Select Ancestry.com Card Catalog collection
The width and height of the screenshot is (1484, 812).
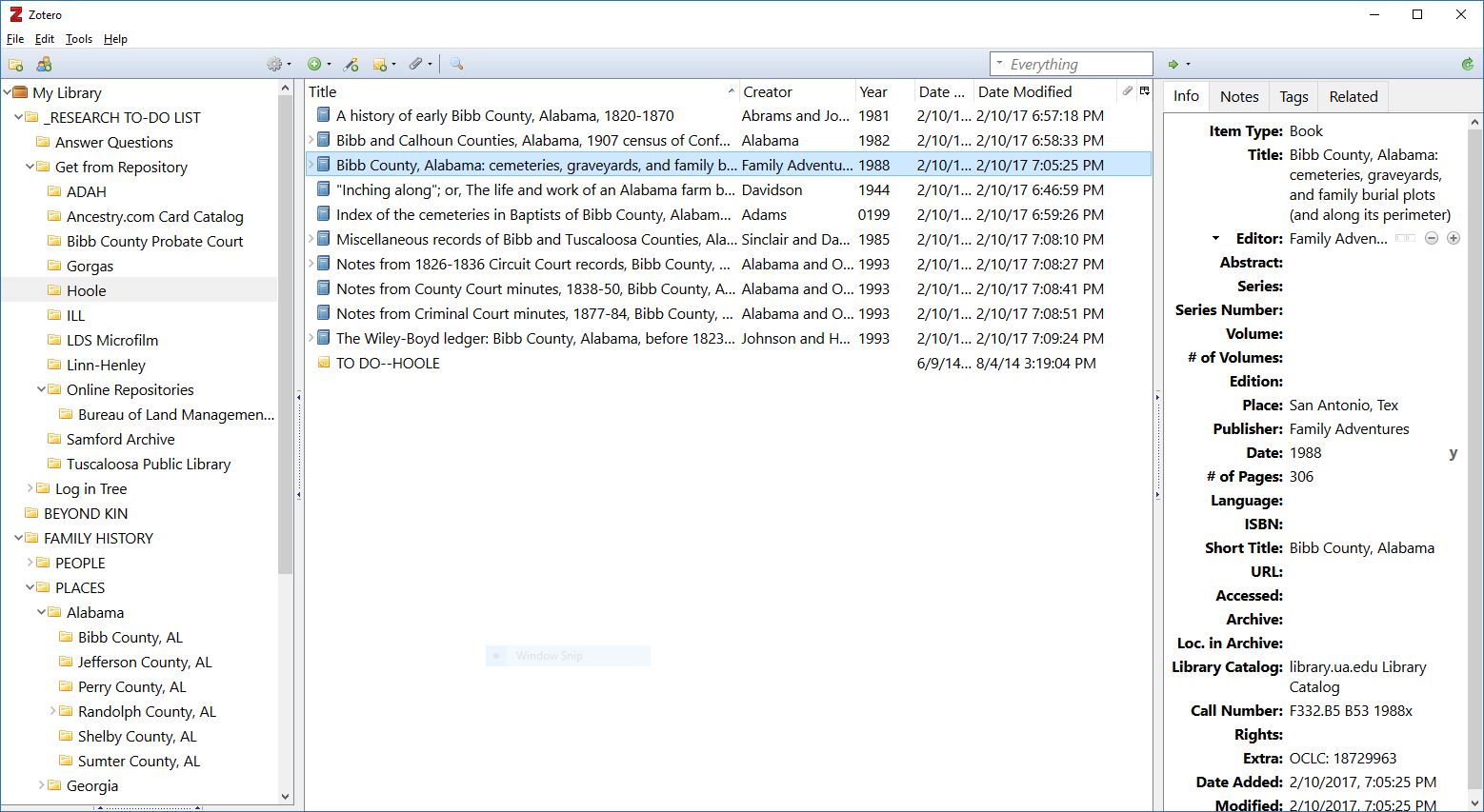point(155,216)
